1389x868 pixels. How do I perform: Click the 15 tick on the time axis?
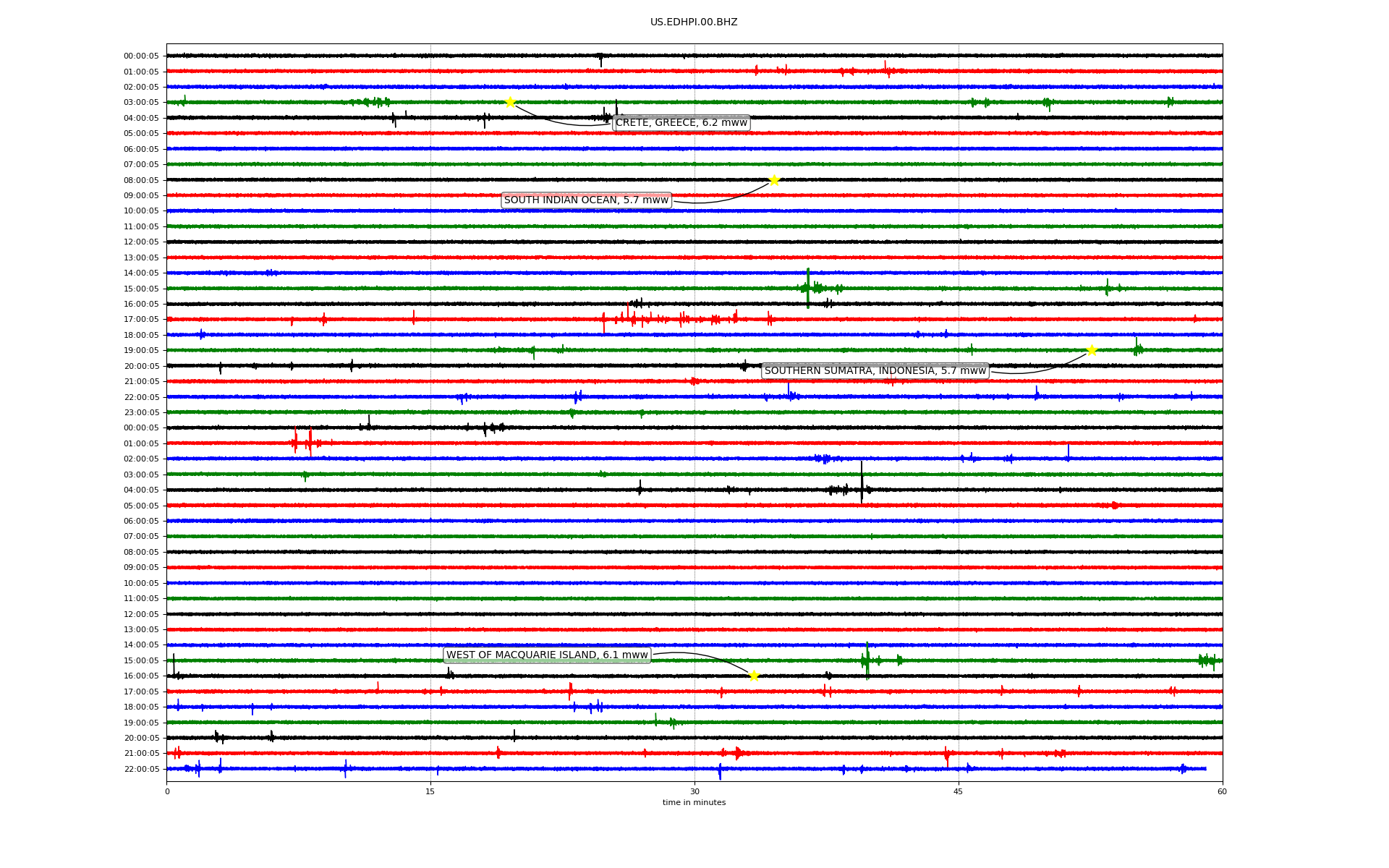[430, 791]
